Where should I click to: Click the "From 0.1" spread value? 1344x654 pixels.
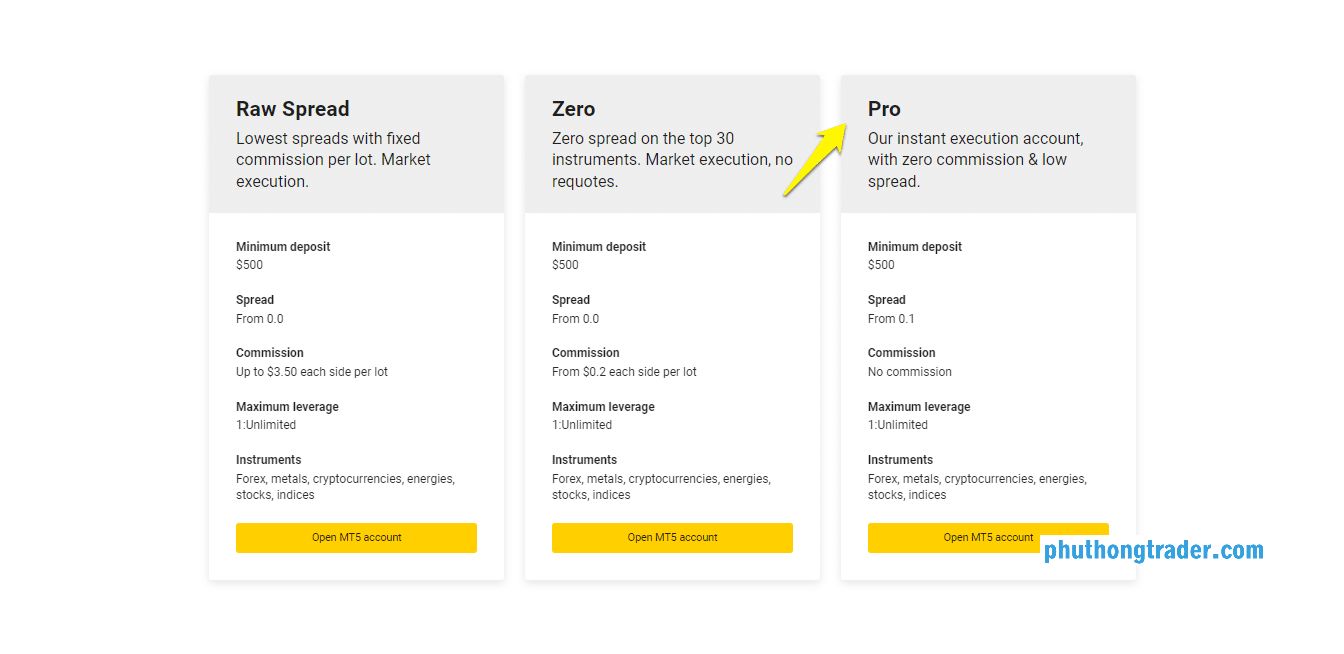point(891,319)
